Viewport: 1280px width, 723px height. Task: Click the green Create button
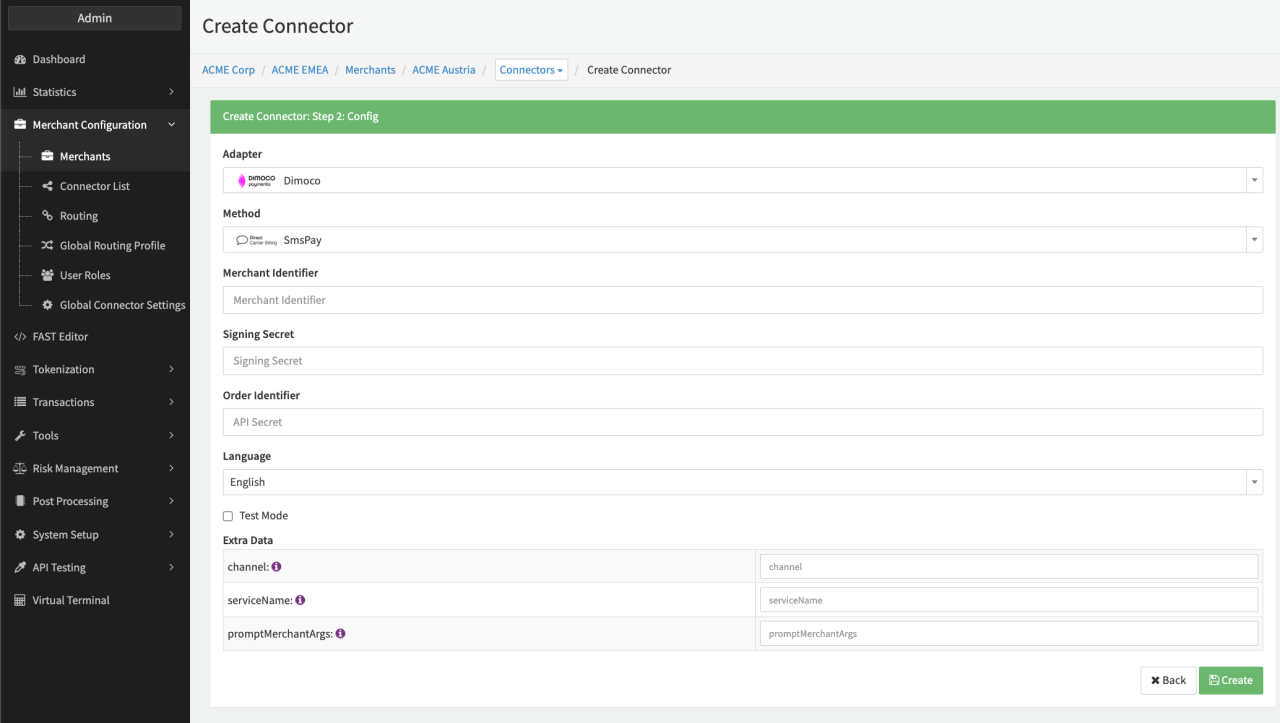[1230, 680]
